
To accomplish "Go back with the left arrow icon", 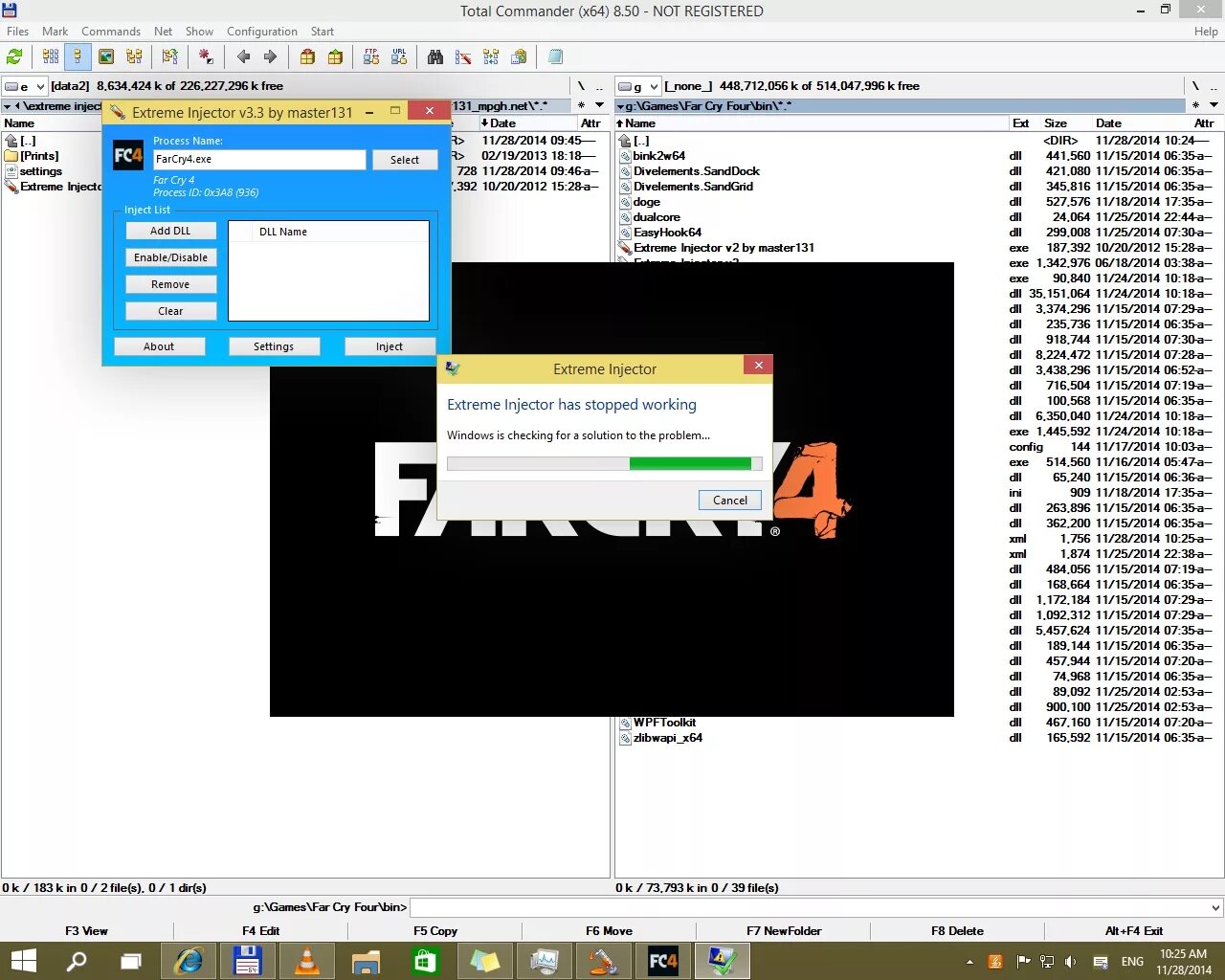I will pyautogui.click(x=243, y=57).
